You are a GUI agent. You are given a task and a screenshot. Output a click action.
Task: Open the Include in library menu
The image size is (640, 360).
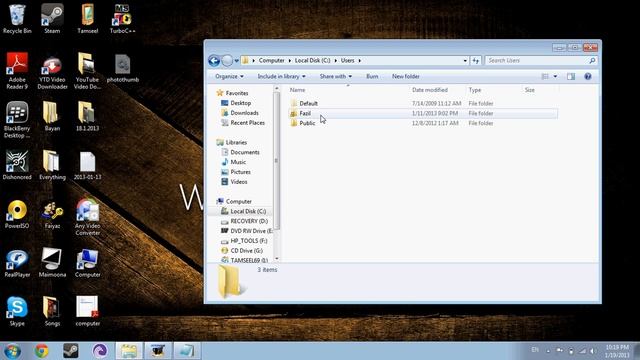pyautogui.click(x=281, y=76)
